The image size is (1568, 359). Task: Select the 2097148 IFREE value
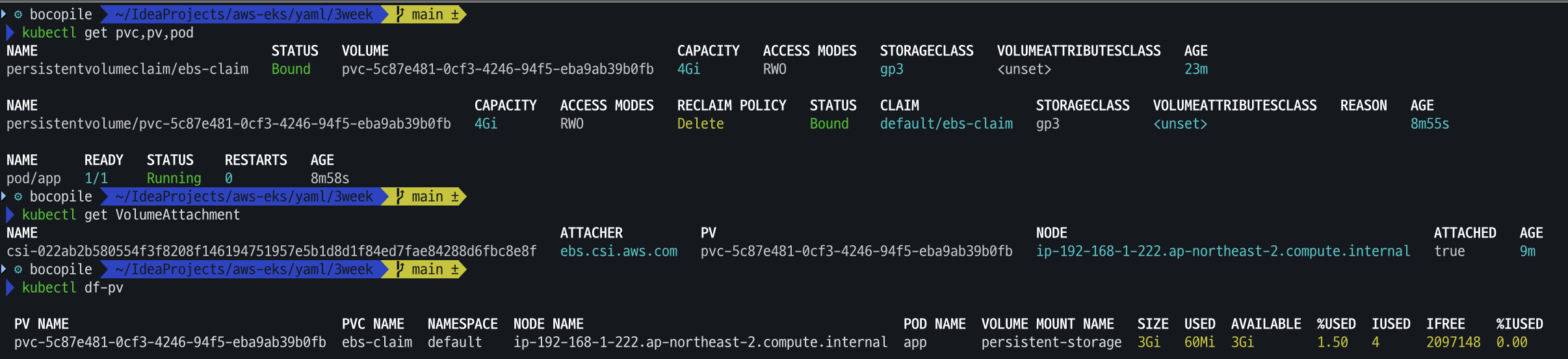[1453, 342]
